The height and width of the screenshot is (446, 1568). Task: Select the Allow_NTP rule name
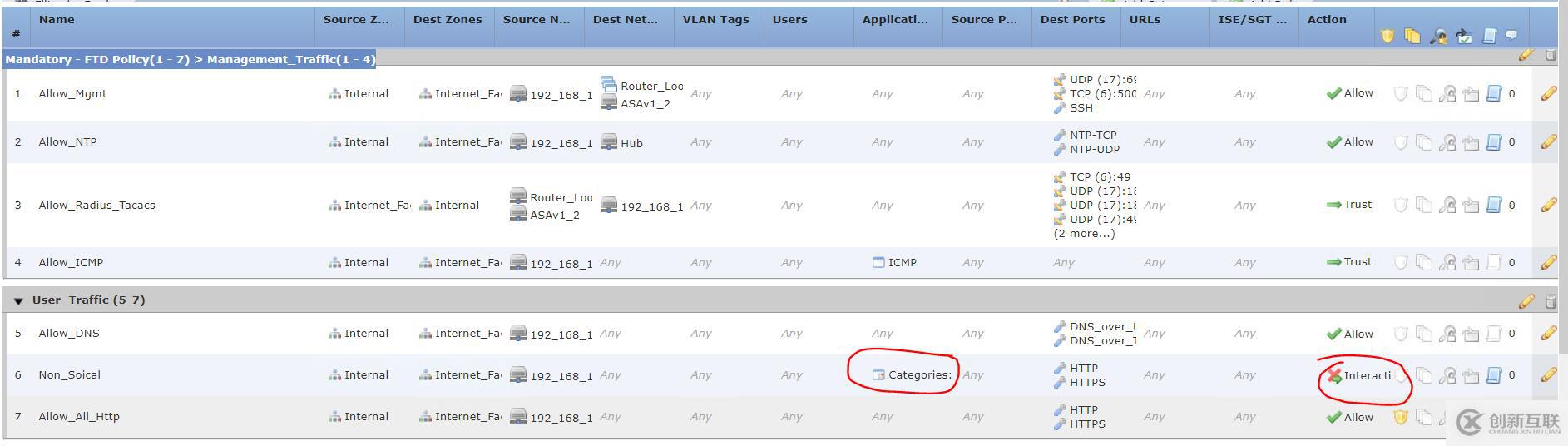(67, 142)
